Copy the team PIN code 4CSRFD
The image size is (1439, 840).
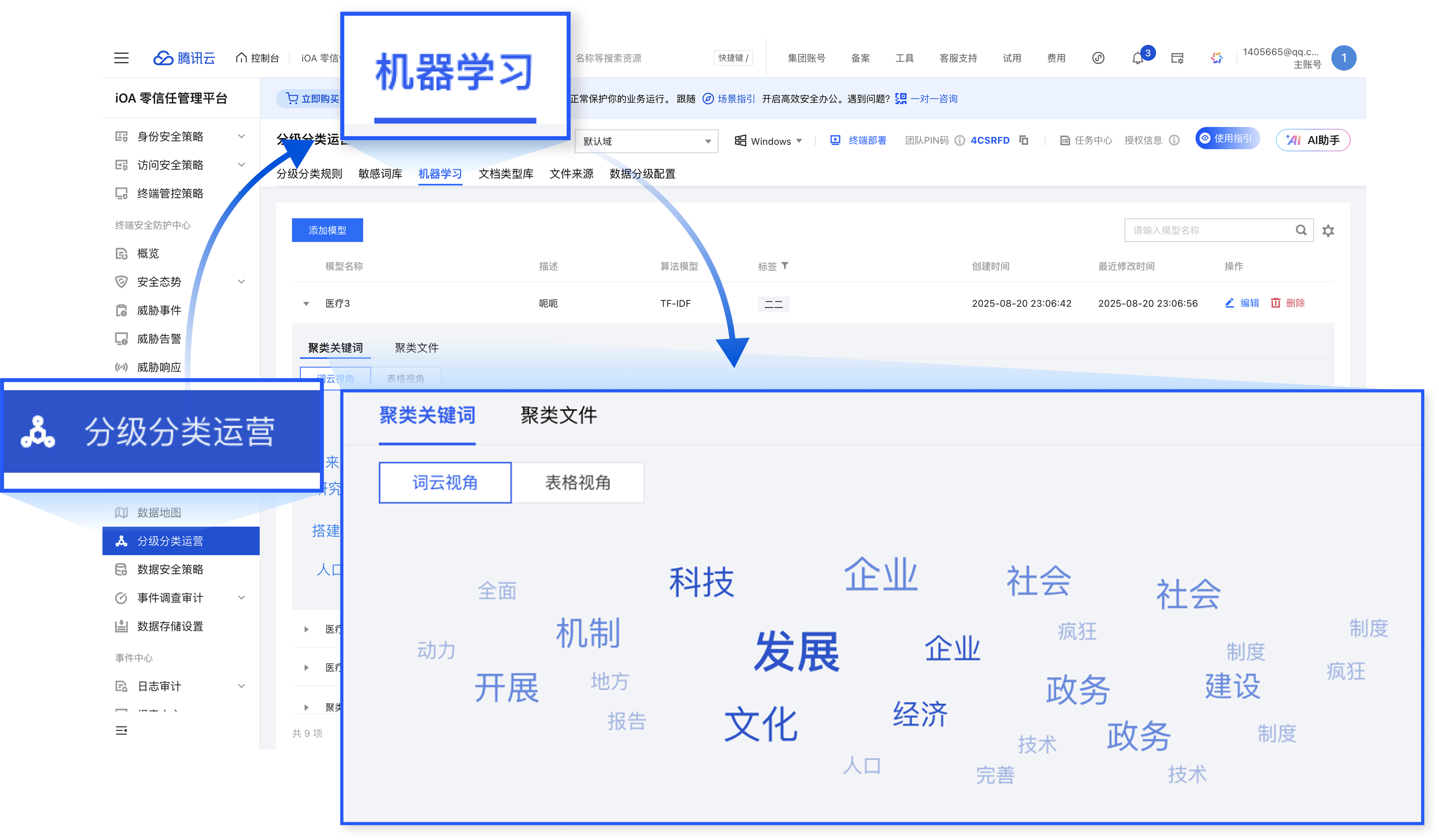click(x=1023, y=140)
